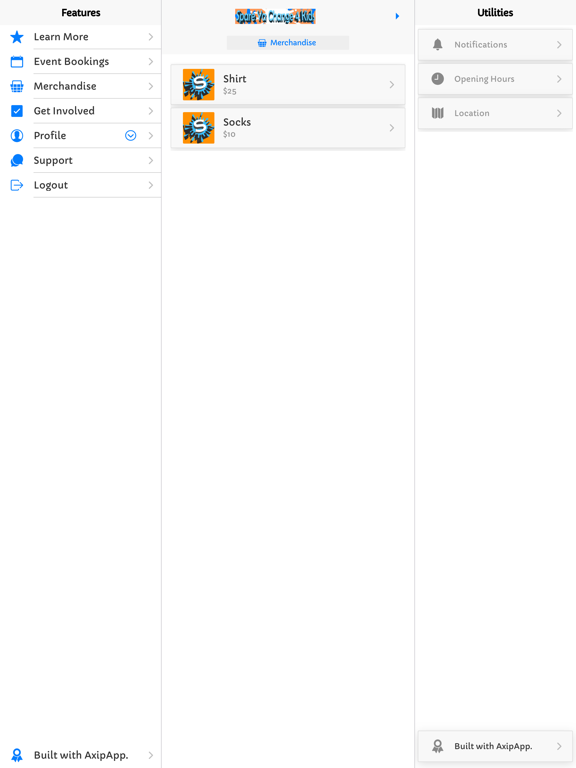Viewport: 576px width, 768px height.
Task: Click the Features panel heading
Action: (81, 13)
